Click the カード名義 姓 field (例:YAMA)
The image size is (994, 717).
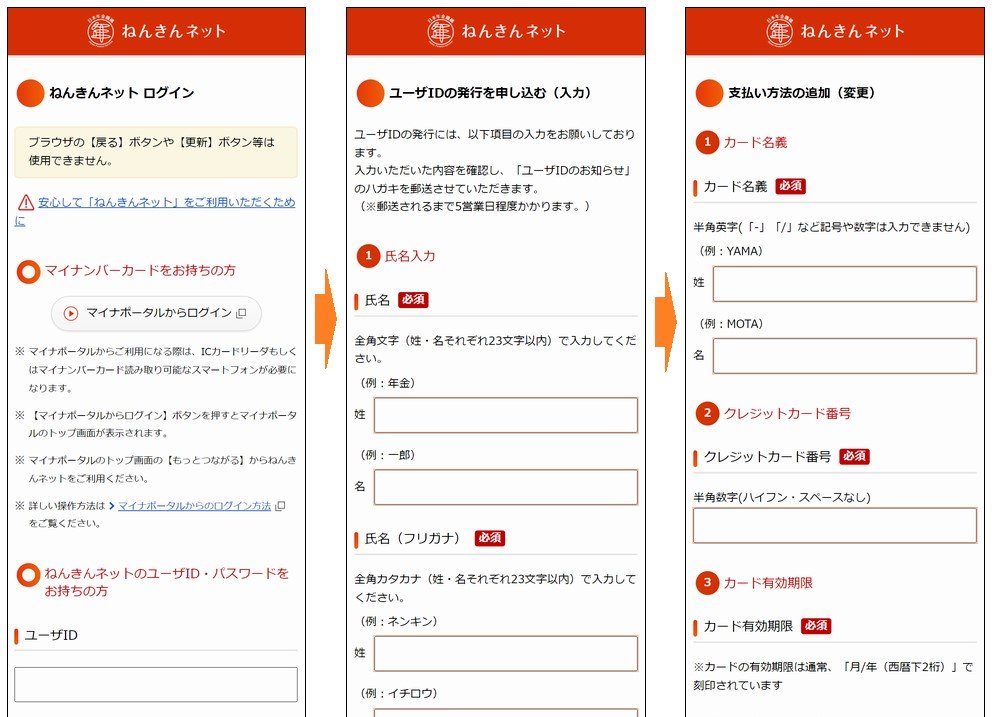point(844,284)
